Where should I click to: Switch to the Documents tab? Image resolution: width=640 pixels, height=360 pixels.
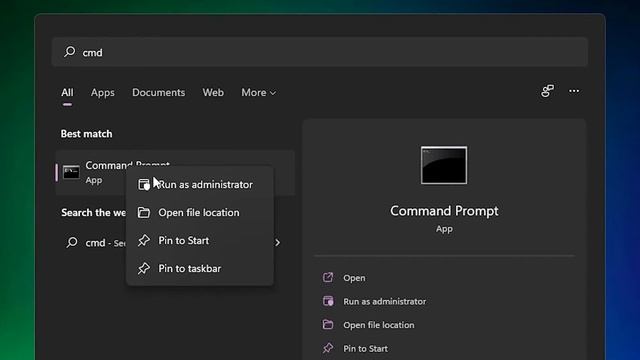(x=158, y=93)
